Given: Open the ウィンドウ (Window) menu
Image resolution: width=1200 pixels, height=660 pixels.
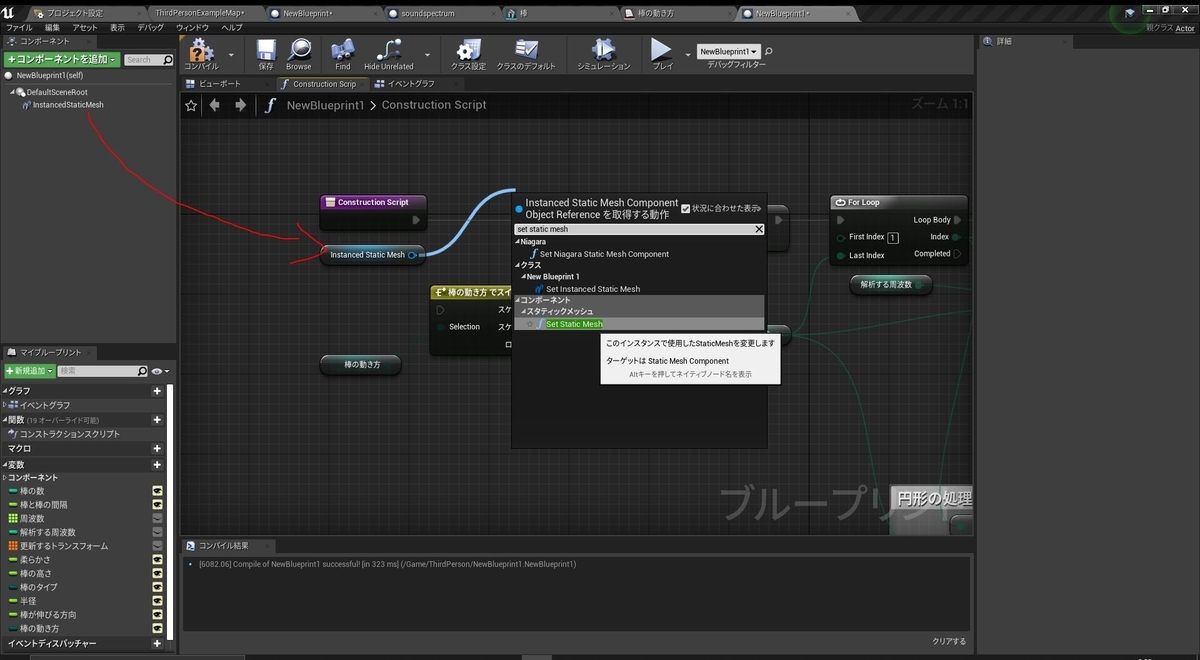Looking at the screenshot, I should [192, 28].
